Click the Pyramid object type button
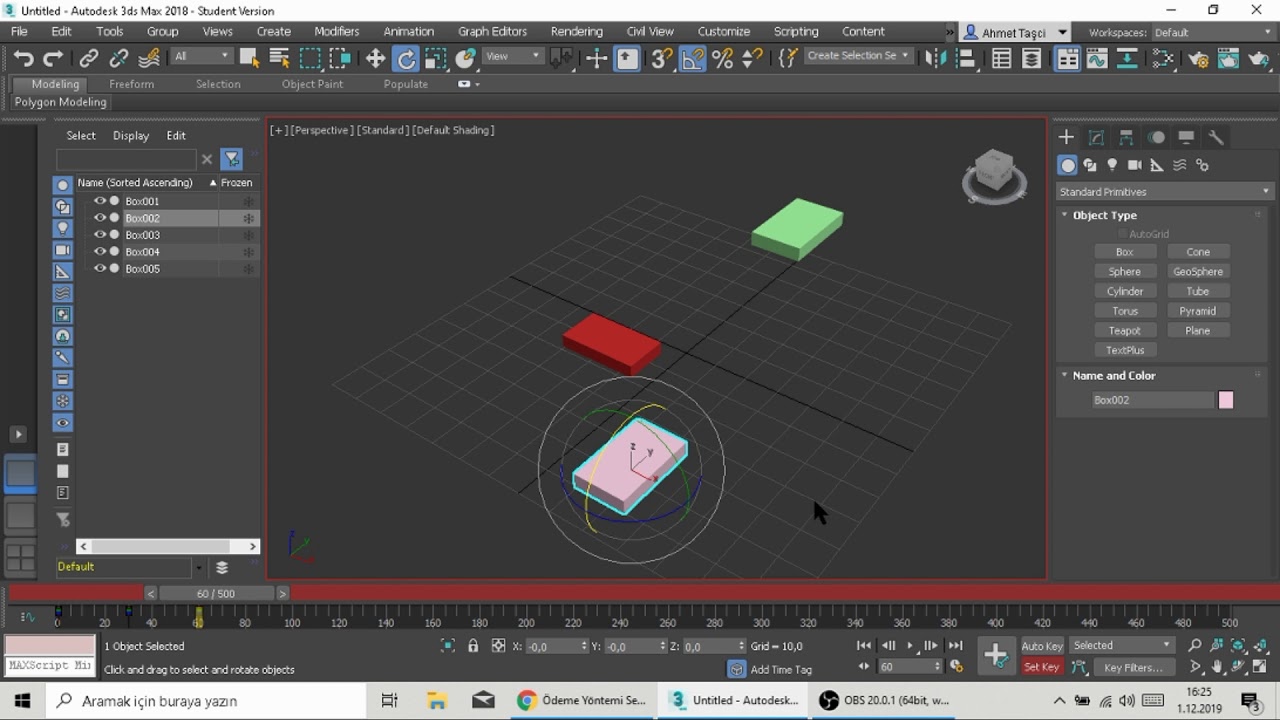The image size is (1280, 720). (x=1198, y=311)
